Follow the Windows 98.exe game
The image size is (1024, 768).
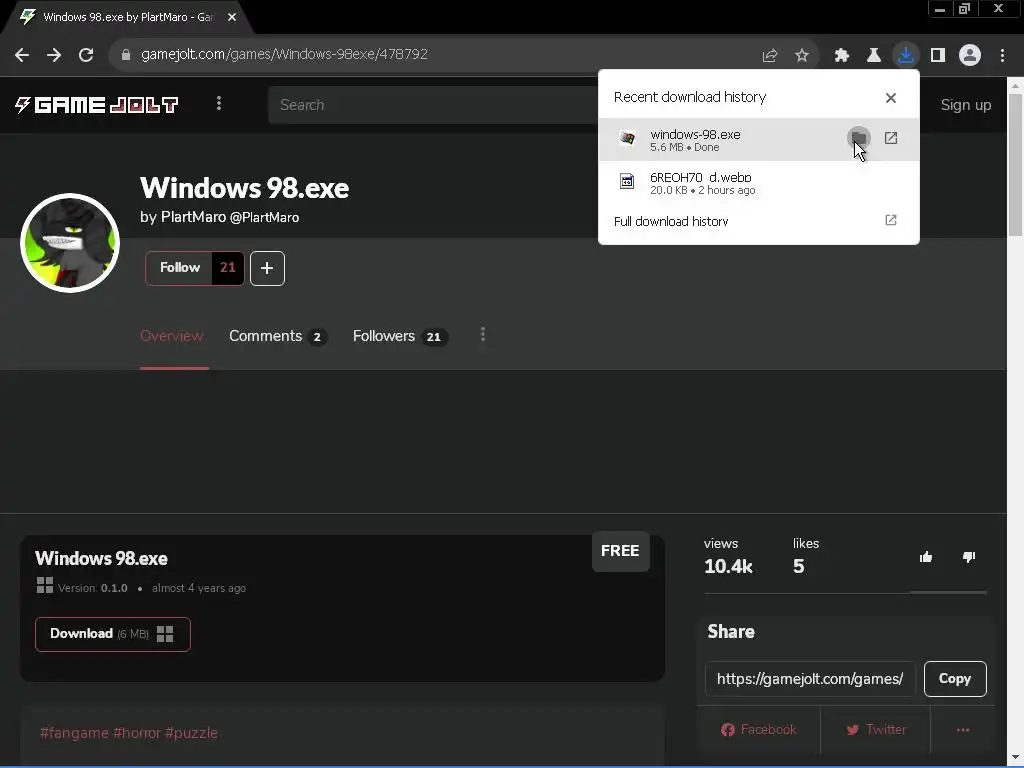click(180, 268)
